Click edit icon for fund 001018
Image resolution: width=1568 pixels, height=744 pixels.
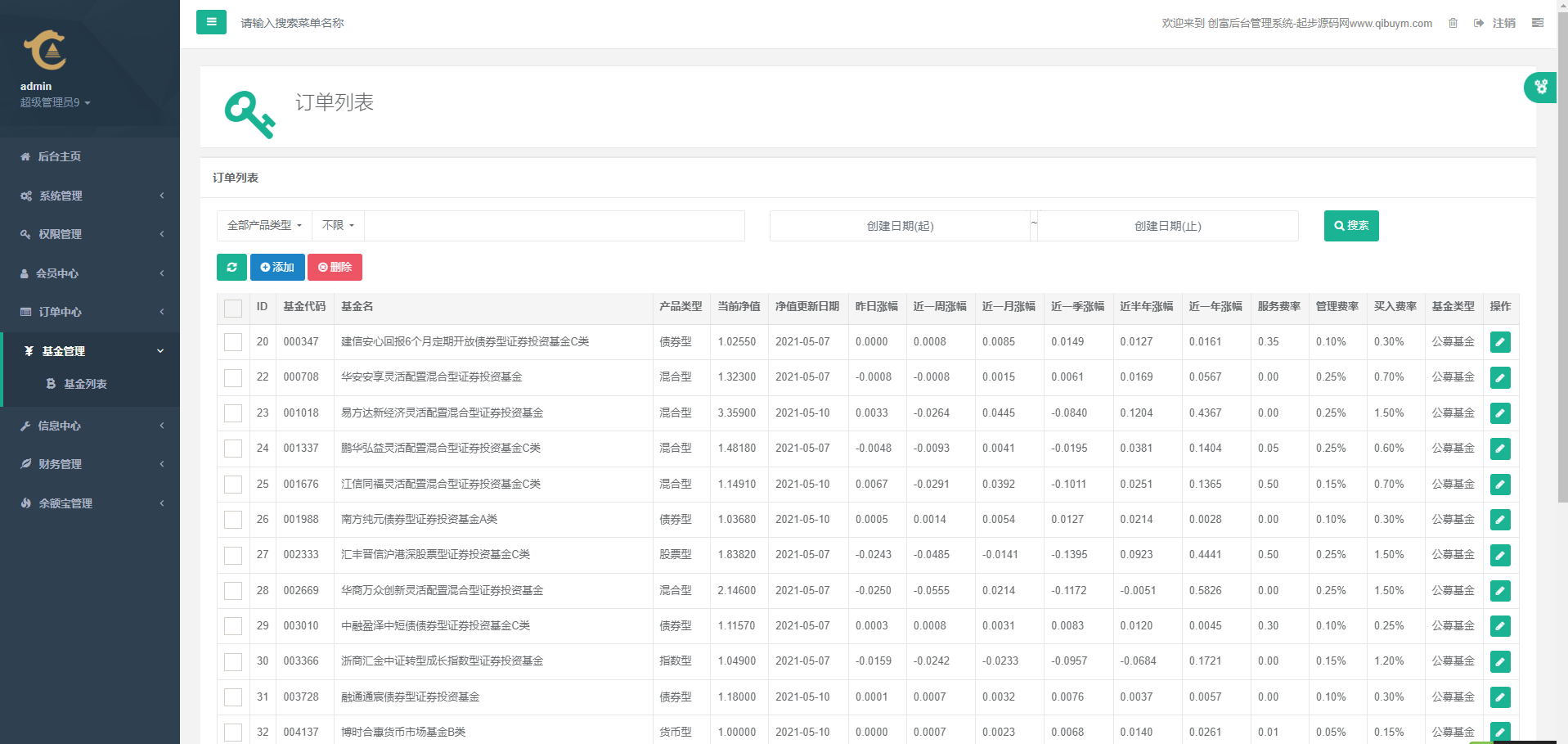(1500, 413)
